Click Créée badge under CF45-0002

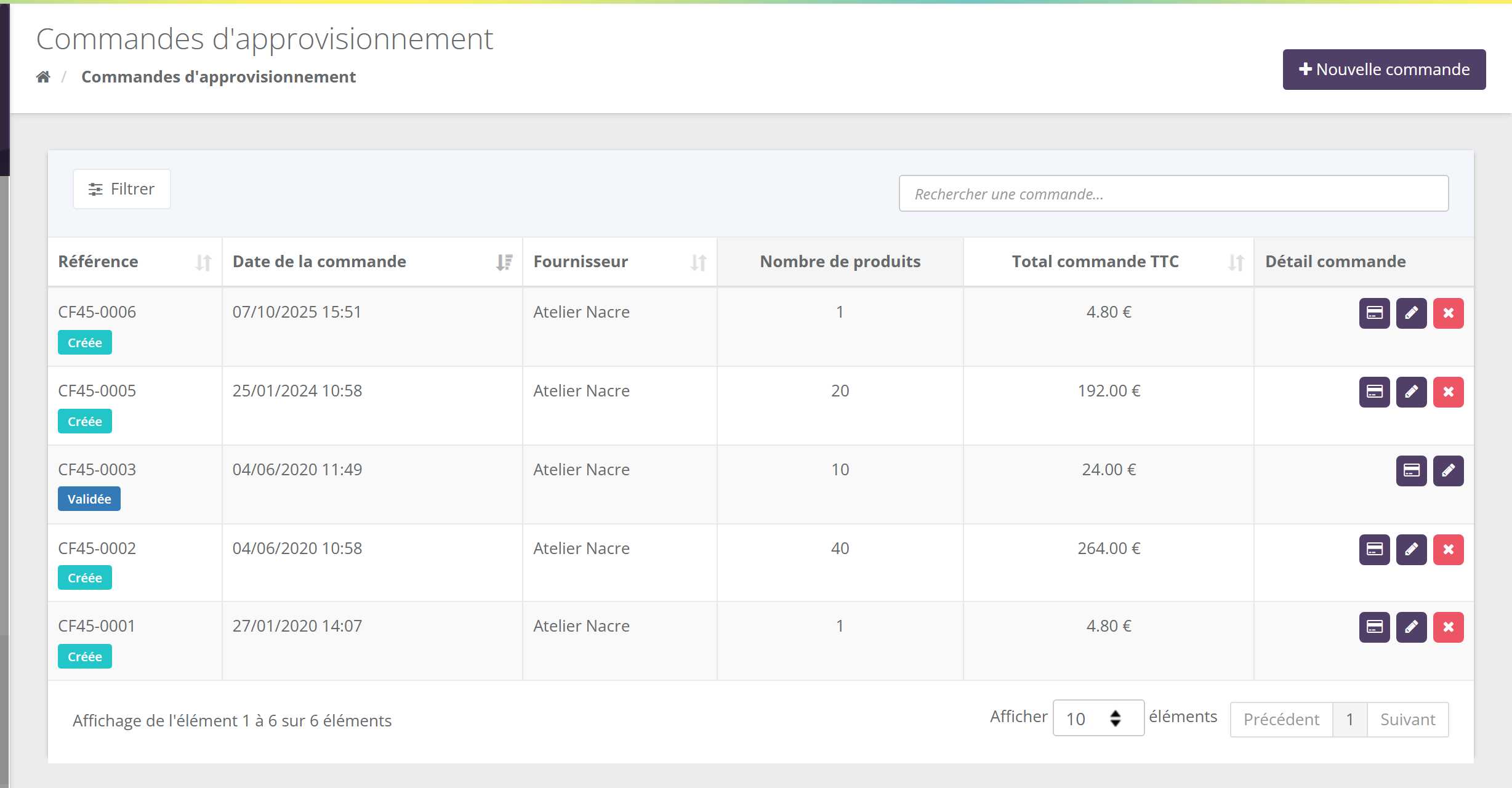click(x=85, y=578)
